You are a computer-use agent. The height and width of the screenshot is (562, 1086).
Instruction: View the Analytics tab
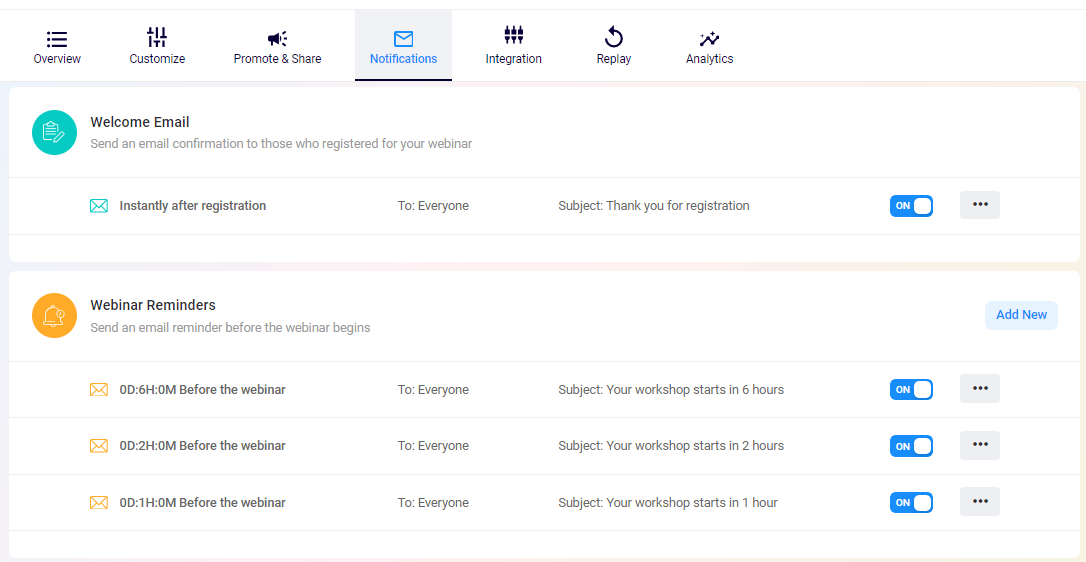coord(709,47)
